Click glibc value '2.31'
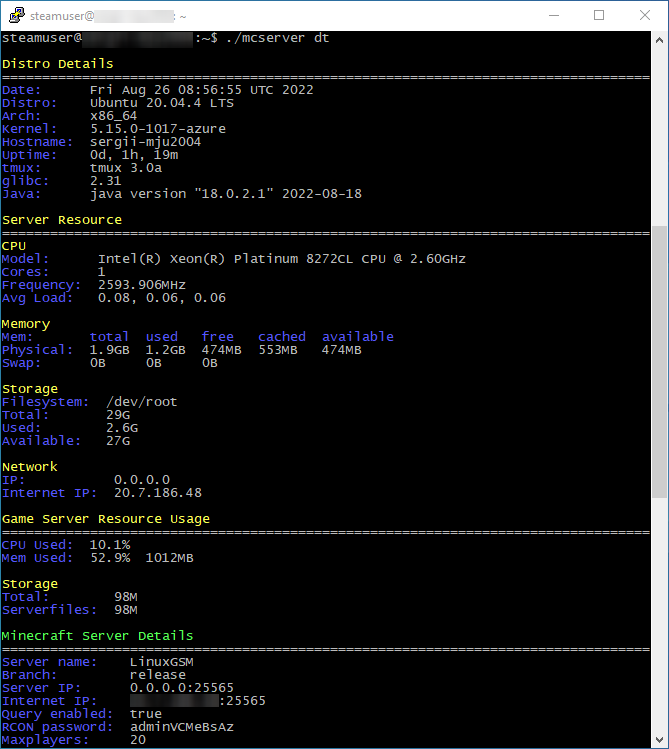Image resolution: width=669 pixels, height=749 pixels. 106,181
